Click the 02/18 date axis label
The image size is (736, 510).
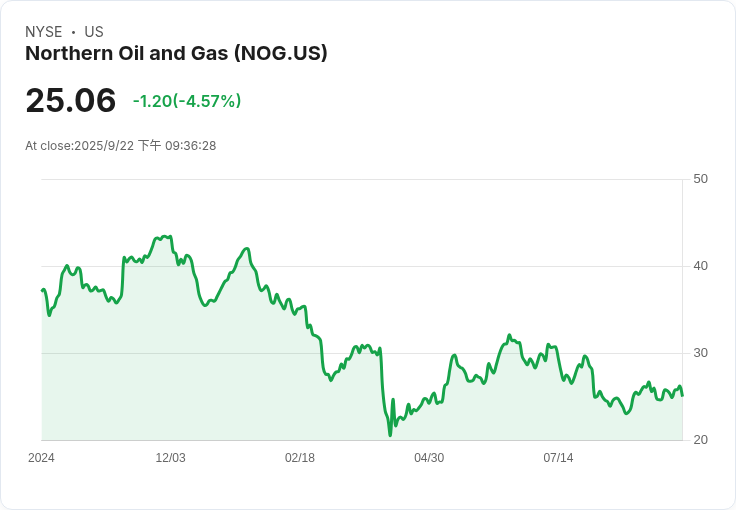pyautogui.click(x=299, y=458)
